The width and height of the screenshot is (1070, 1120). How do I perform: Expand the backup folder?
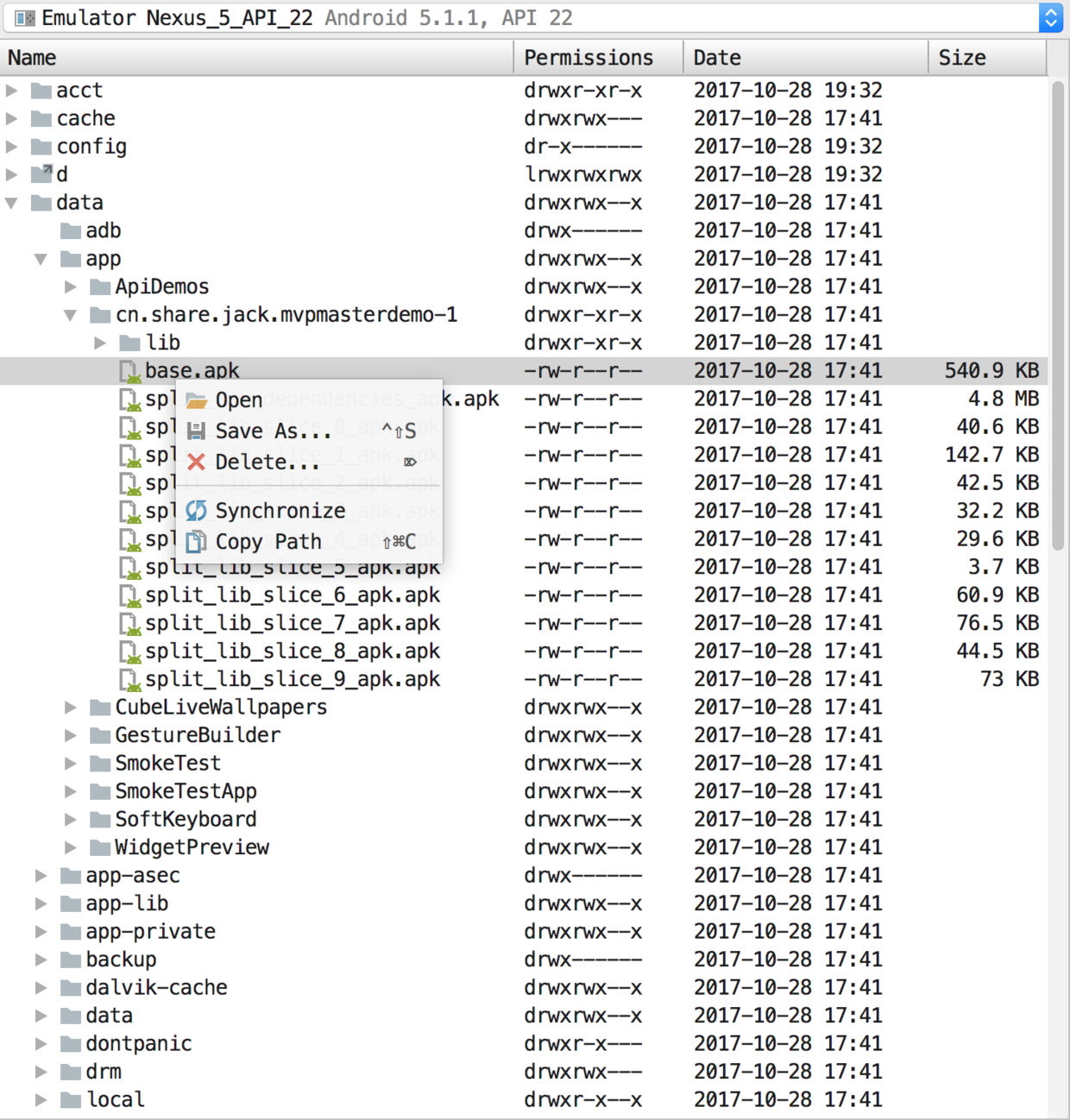[41, 960]
